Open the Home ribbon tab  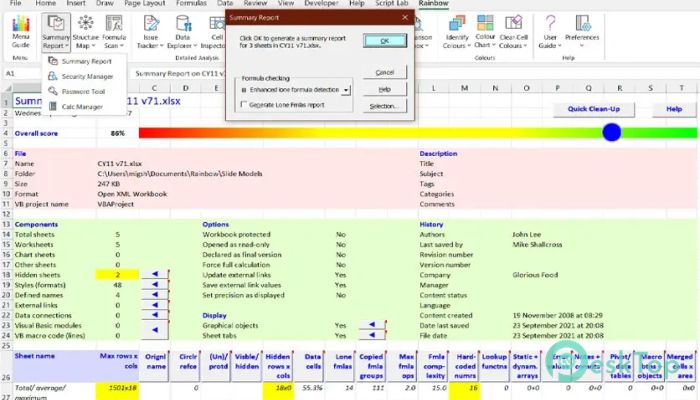tap(46, 3)
